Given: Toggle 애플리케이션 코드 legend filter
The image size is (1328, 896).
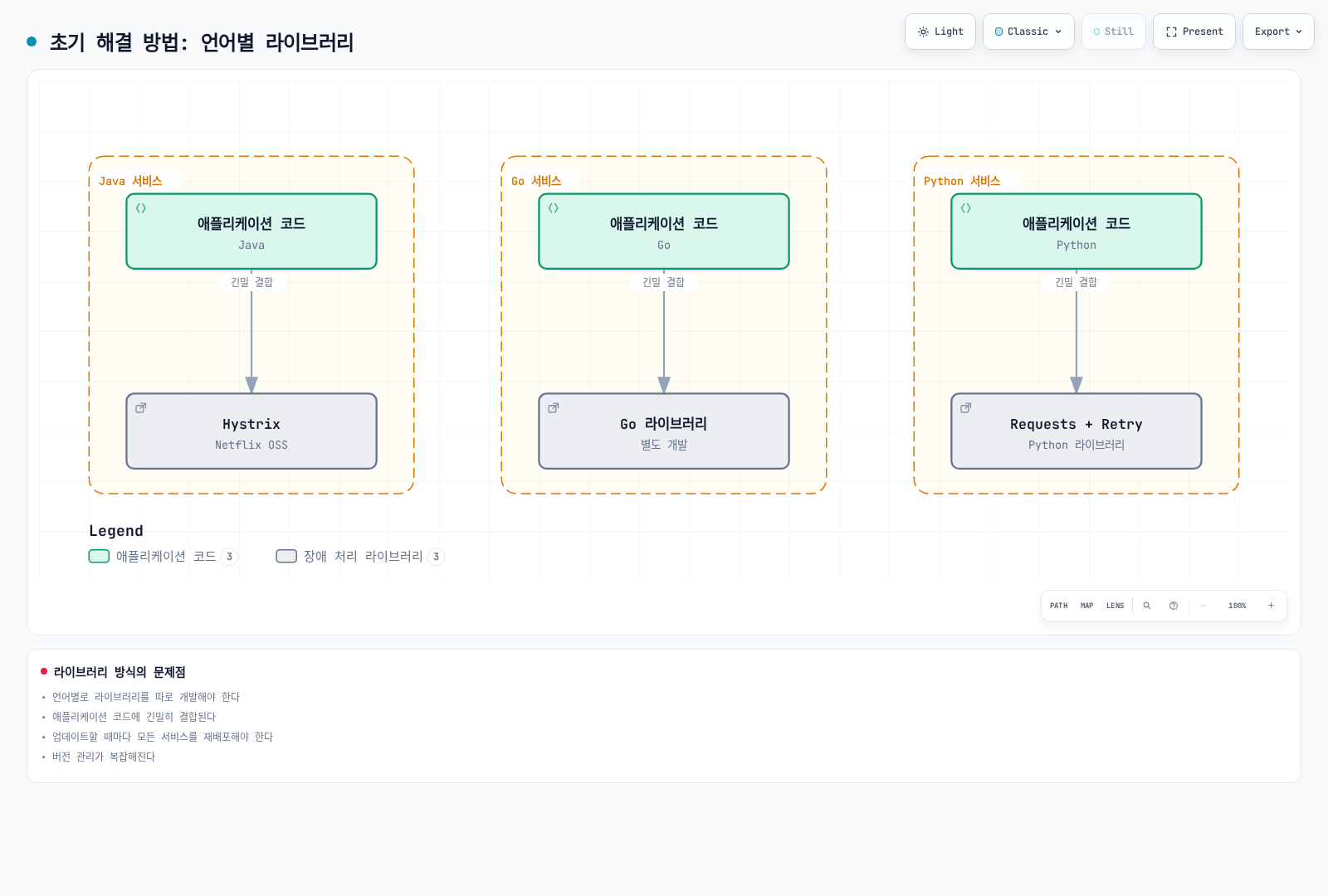Looking at the screenshot, I should point(164,557).
